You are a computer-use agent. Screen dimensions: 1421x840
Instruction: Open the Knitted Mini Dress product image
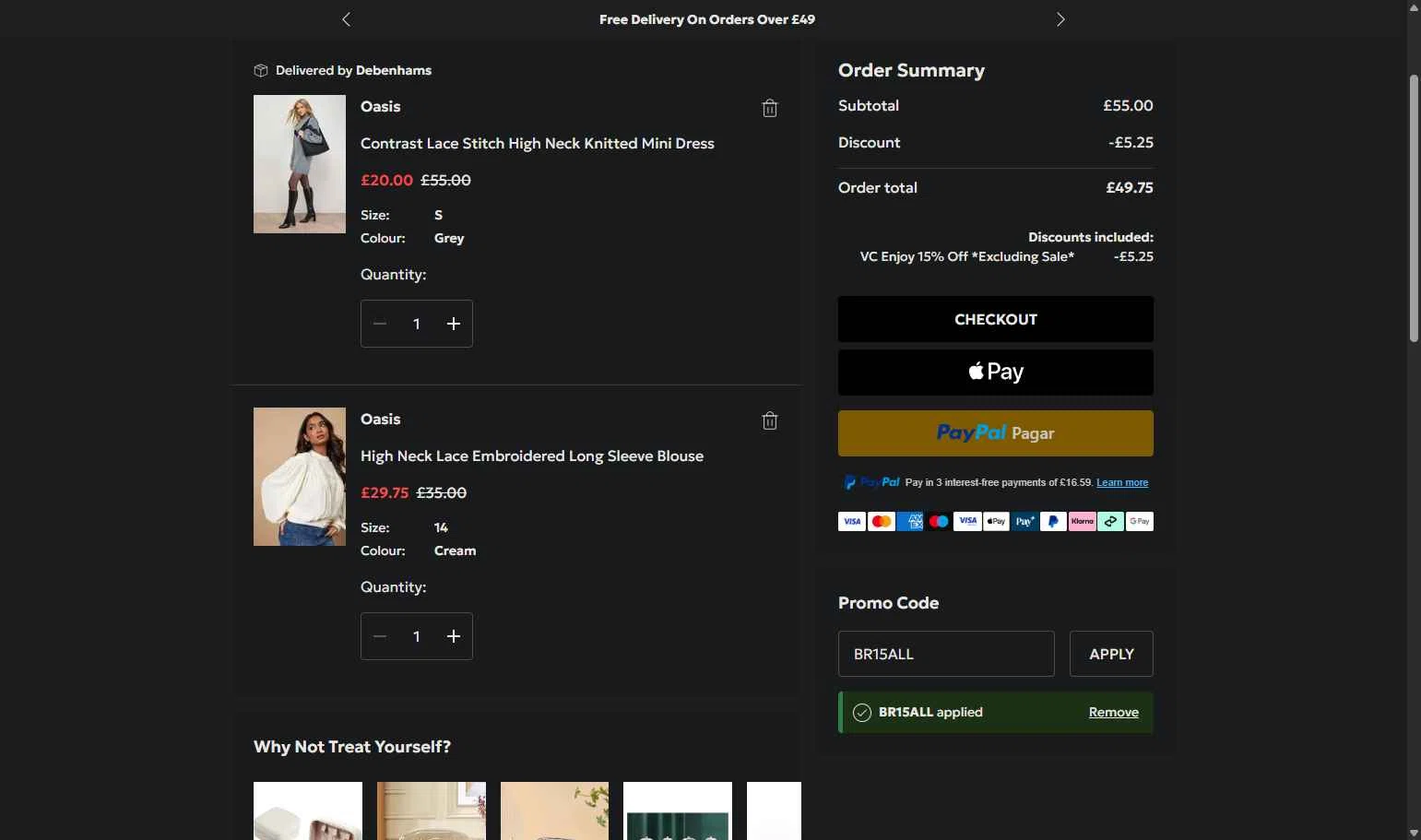pyautogui.click(x=300, y=164)
